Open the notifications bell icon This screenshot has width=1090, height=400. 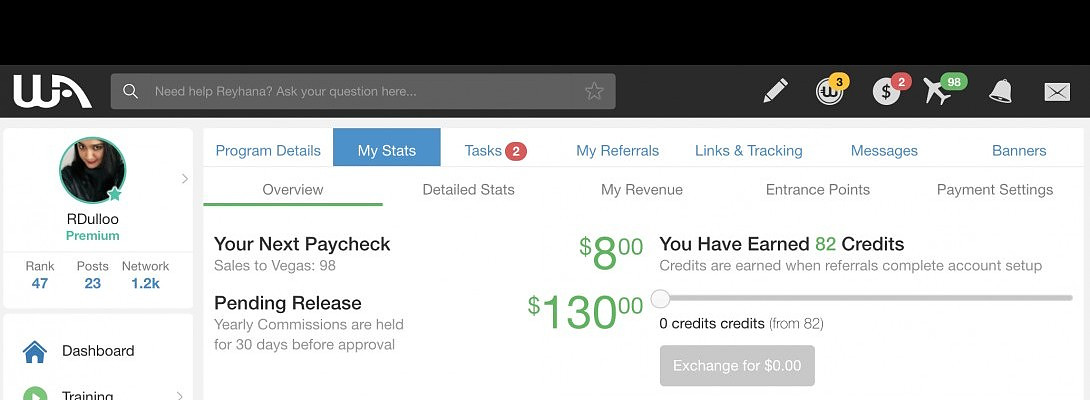click(x=1000, y=91)
